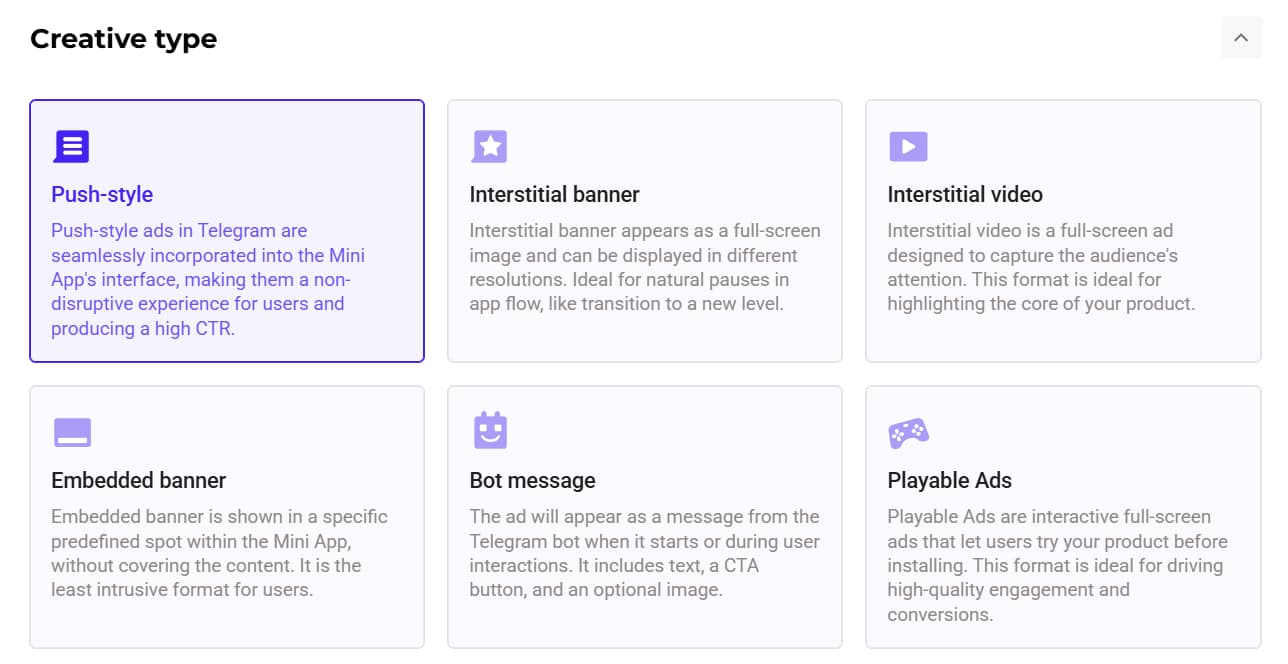Click the Embedded banner description text
Image resolution: width=1288 pixels, height=664 pixels.
click(x=219, y=553)
